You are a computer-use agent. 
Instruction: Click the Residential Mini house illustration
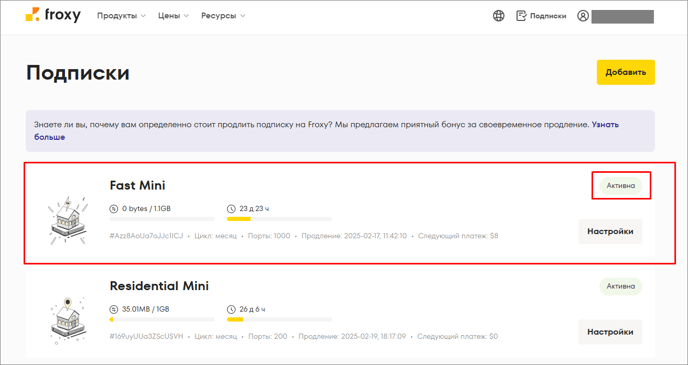[x=67, y=320]
